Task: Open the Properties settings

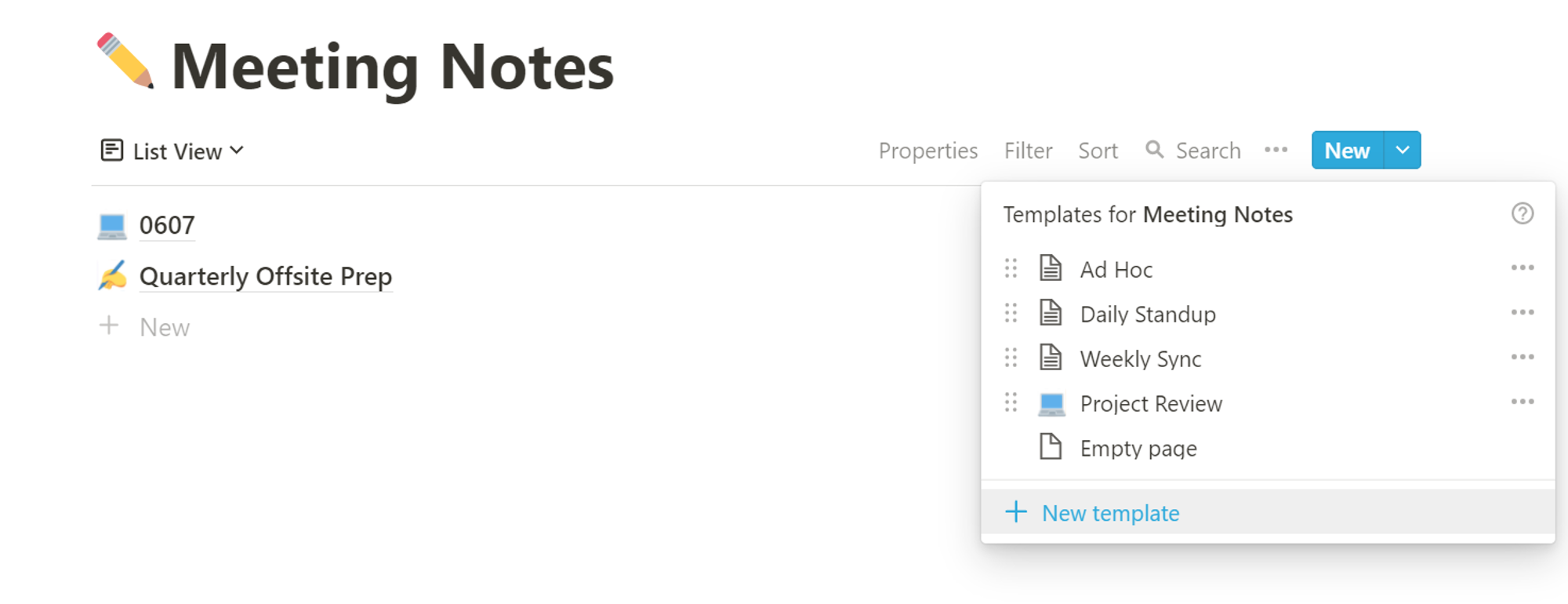Action: click(927, 151)
